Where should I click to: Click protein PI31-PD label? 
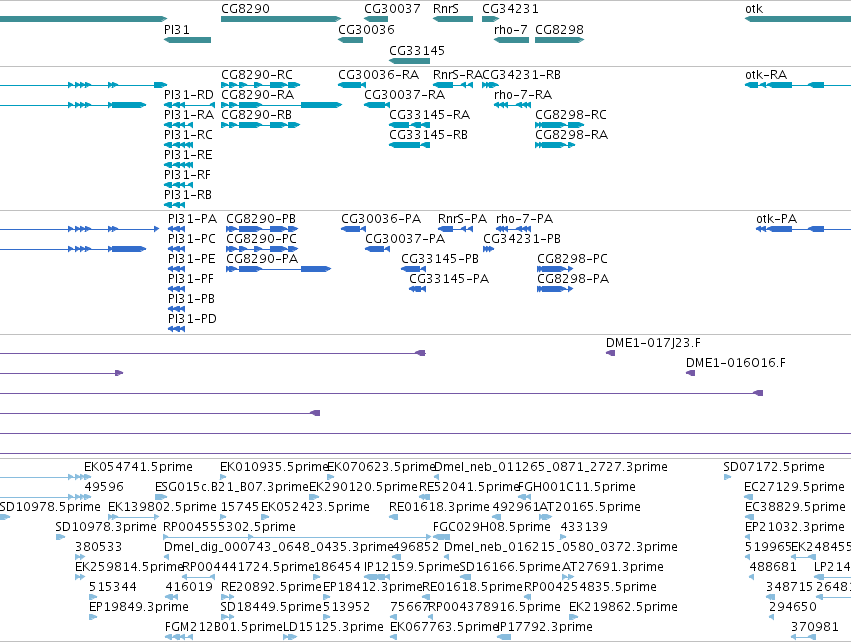pyautogui.click(x=192, y=319)
